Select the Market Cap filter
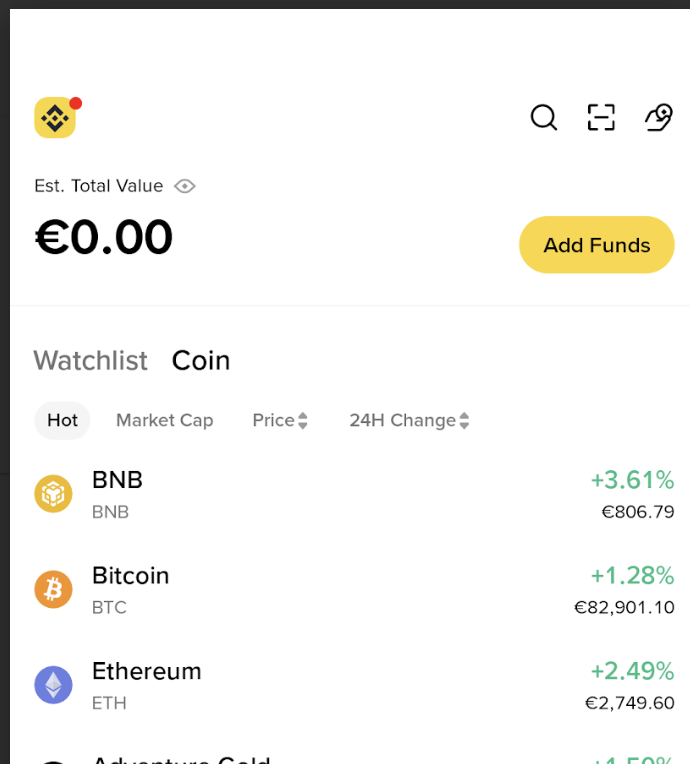The width and height of the screenshot is (690, 764). click(165, 421)
